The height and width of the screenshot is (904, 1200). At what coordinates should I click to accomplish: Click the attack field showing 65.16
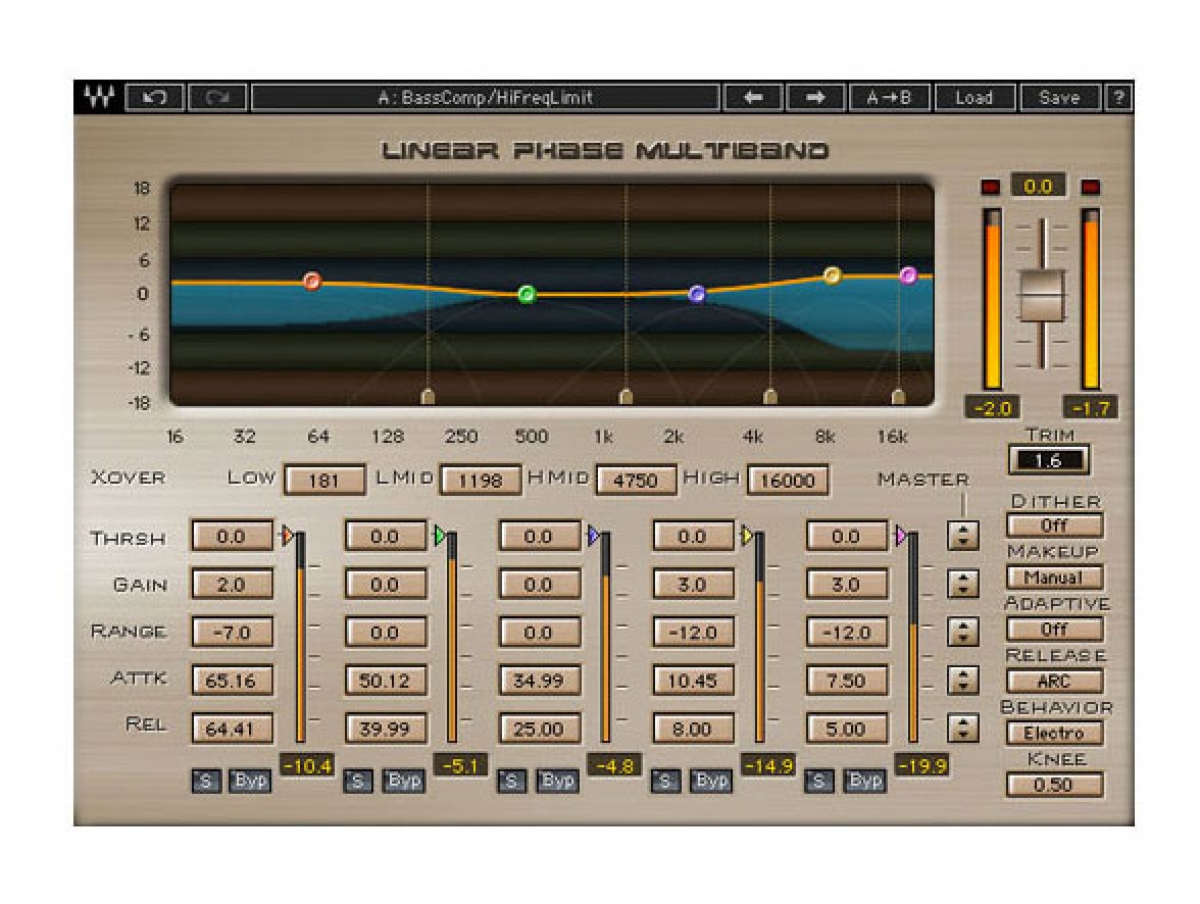[x=231, y=681]
